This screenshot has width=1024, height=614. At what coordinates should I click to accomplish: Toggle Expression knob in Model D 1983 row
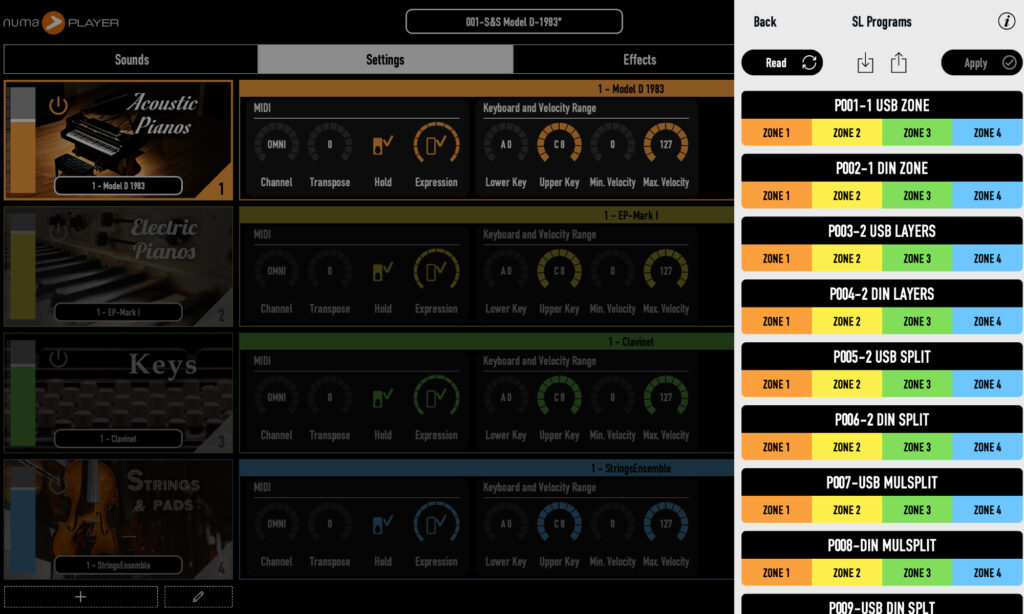coord(436,144)
